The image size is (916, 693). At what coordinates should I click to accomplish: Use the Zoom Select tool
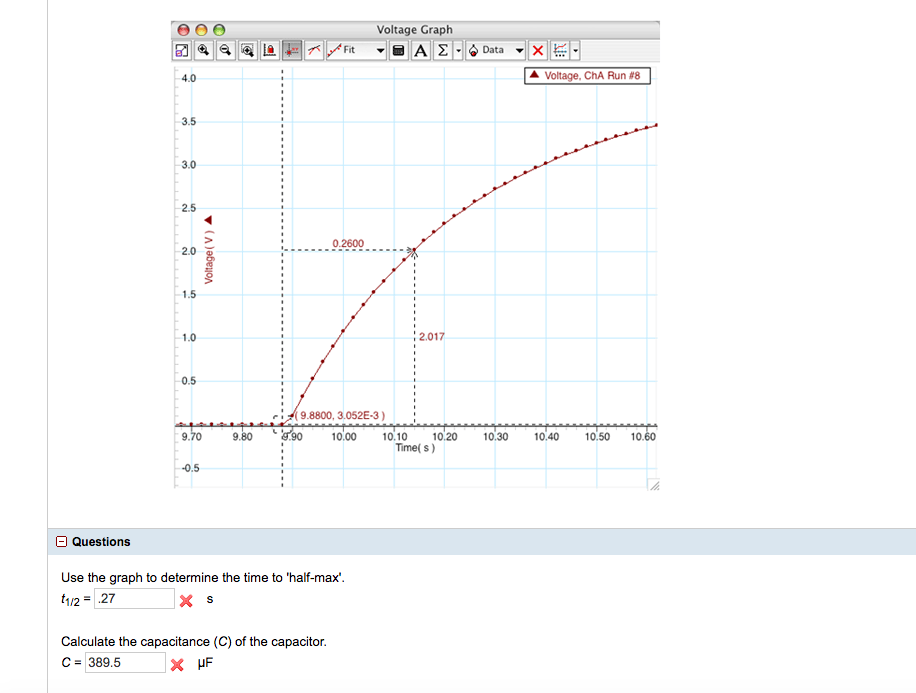(247, 50)
